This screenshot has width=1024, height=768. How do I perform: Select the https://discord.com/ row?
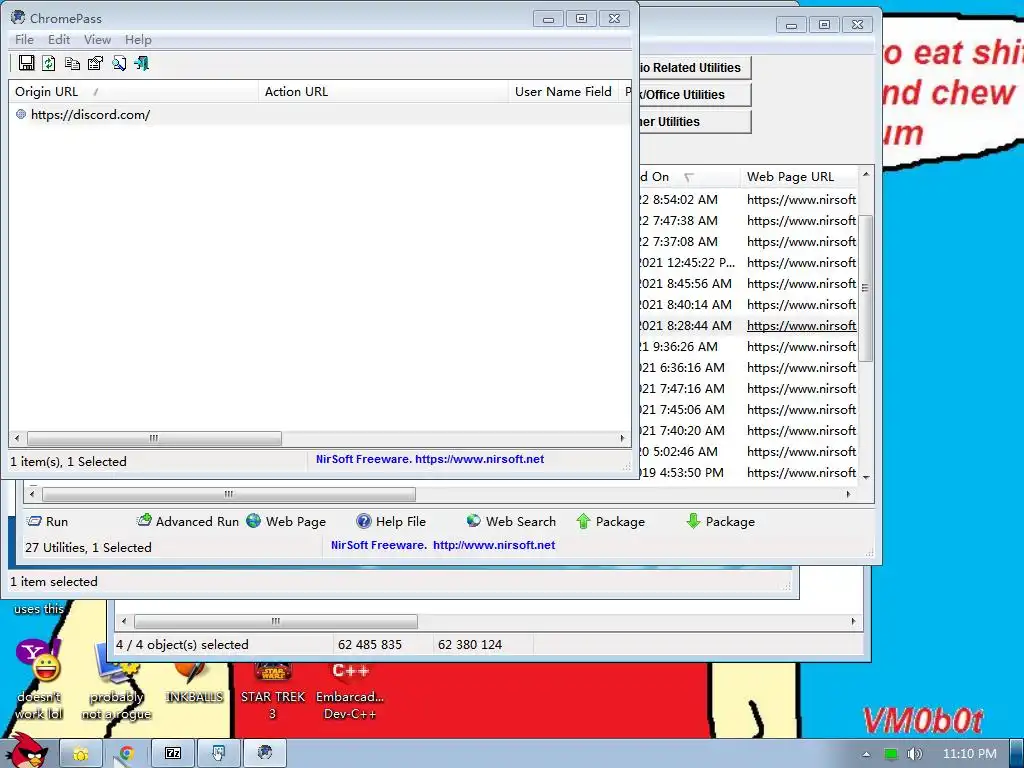point(319,114)
